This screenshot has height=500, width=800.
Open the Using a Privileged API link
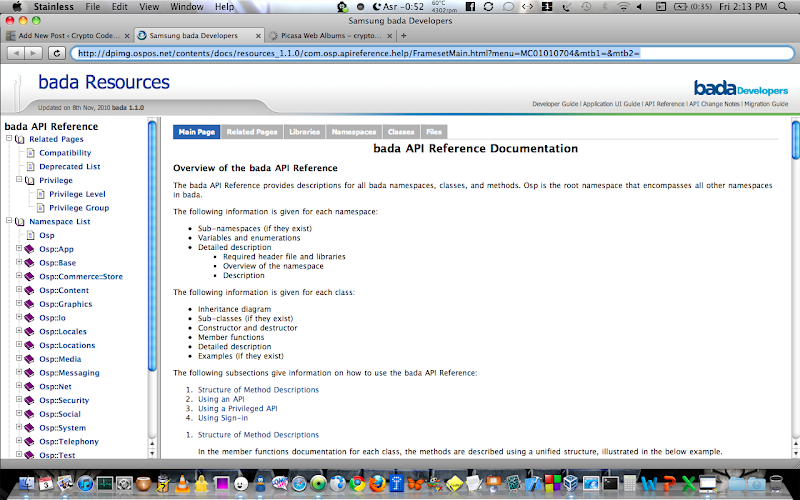point(238,408)
